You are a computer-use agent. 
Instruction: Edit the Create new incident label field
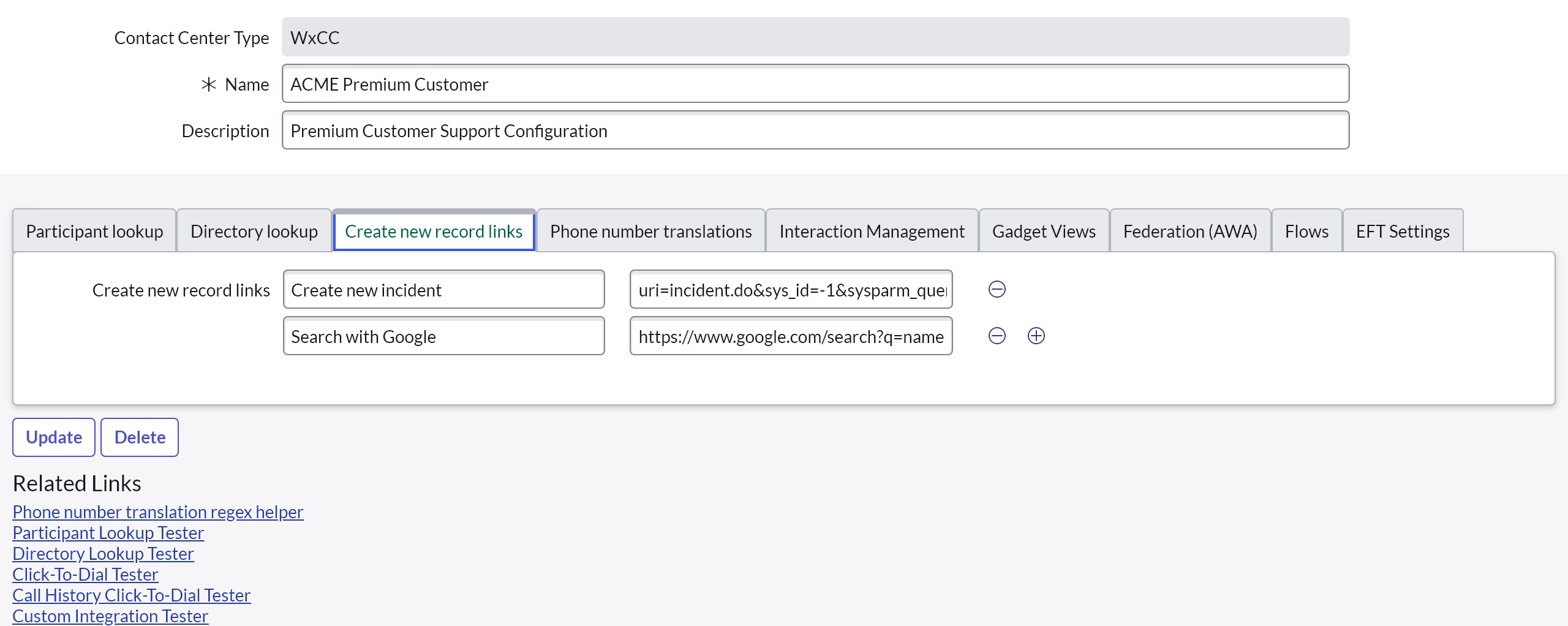443,290
